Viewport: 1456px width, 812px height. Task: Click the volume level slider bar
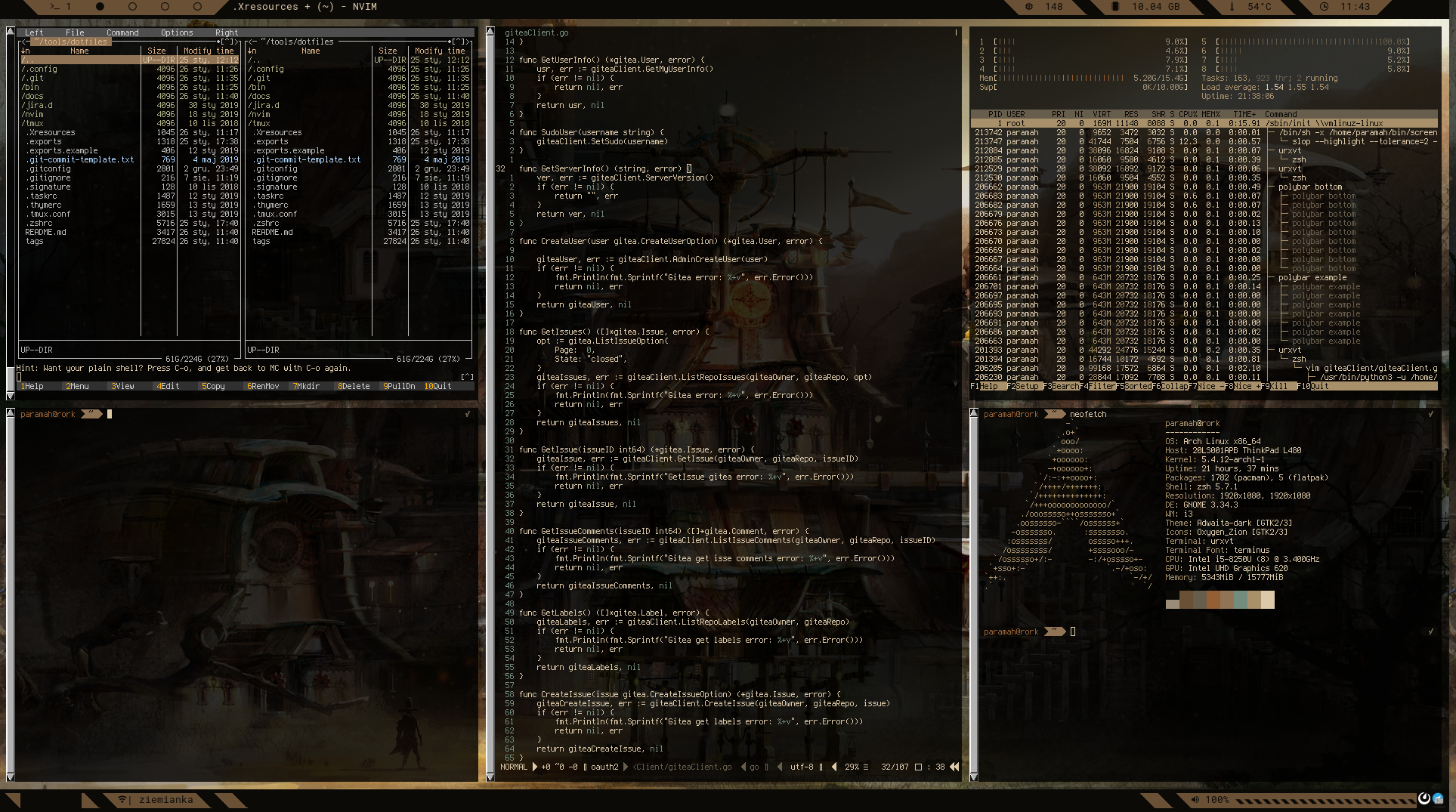[x=1325, y=800]
